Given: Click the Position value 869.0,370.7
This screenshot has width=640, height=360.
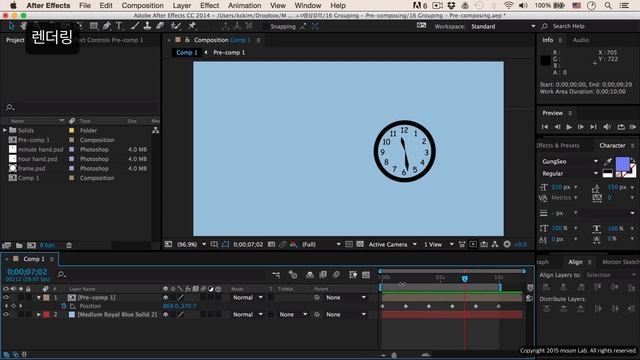Looking at the screenshot, I should [x=180, y=306].
